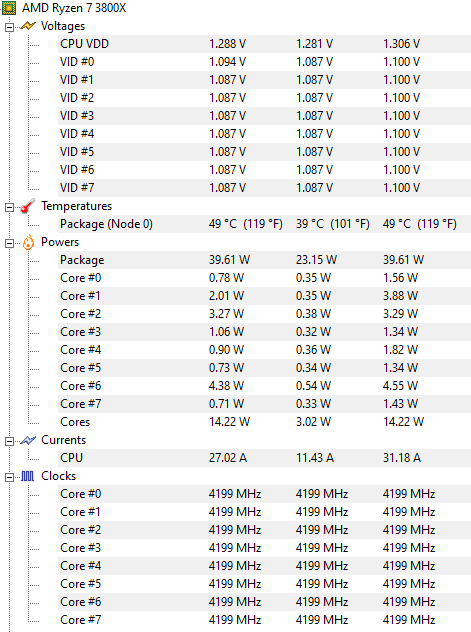The height and width of the screenshot is (632, 471).
Task: Click the CPU current value 27.02 A
Action: [x=228, y=458]
